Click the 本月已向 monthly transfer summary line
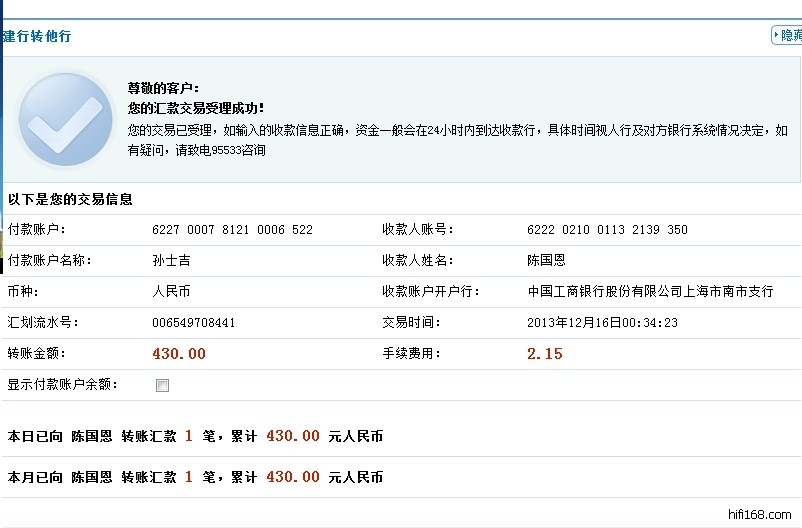This screenshot has width=802, height=528. point(195,477)
